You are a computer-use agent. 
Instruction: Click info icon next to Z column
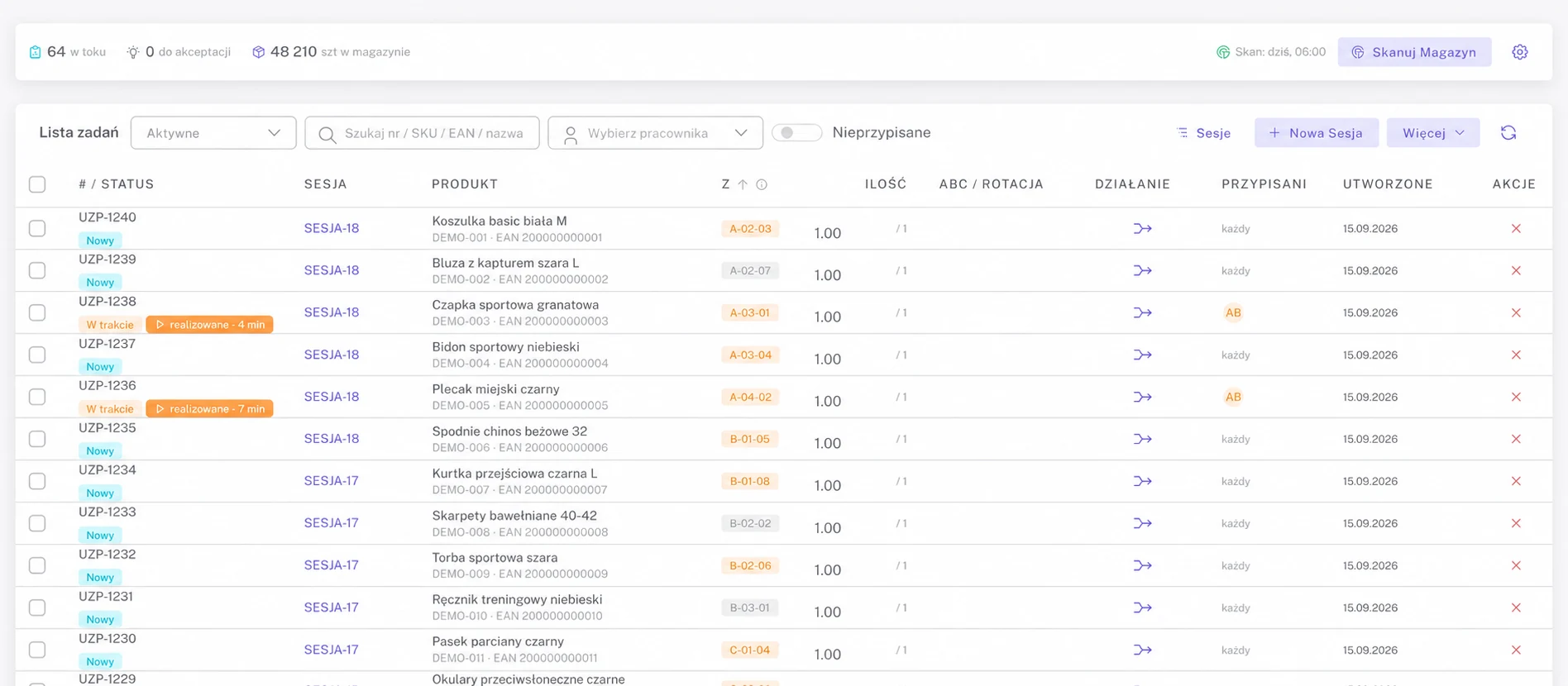point(762,184)
